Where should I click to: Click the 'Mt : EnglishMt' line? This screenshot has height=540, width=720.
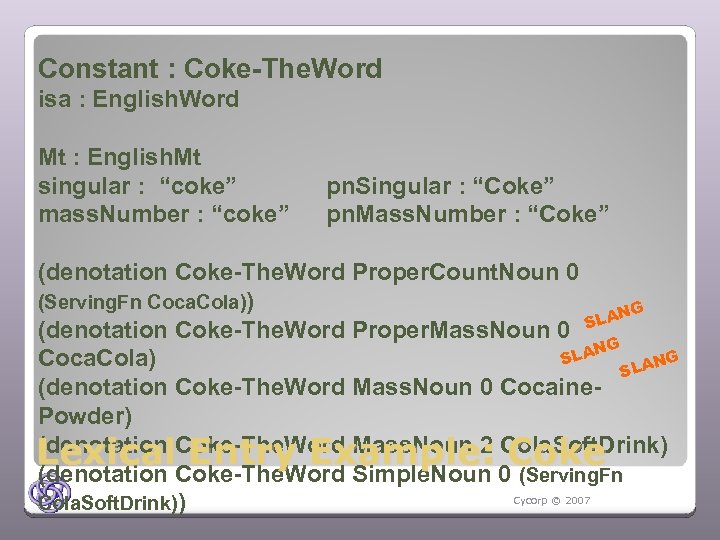click(x=120, y=157)
